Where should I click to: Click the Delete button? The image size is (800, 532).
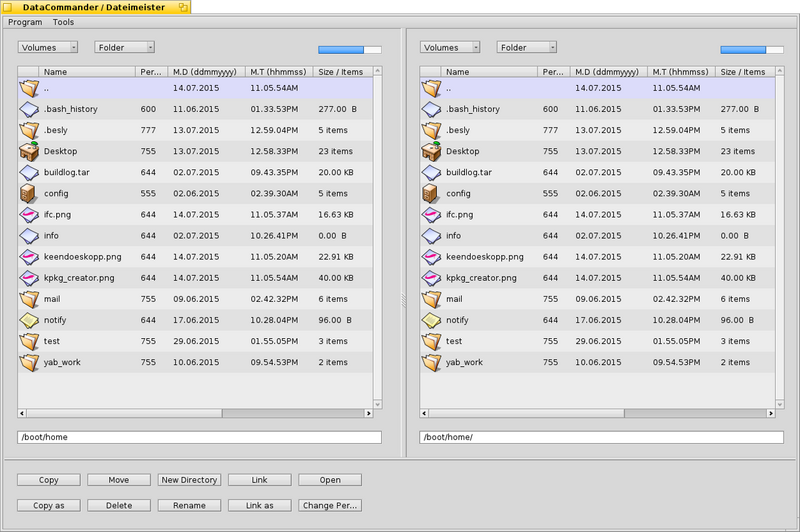click(x=119, y=505)
